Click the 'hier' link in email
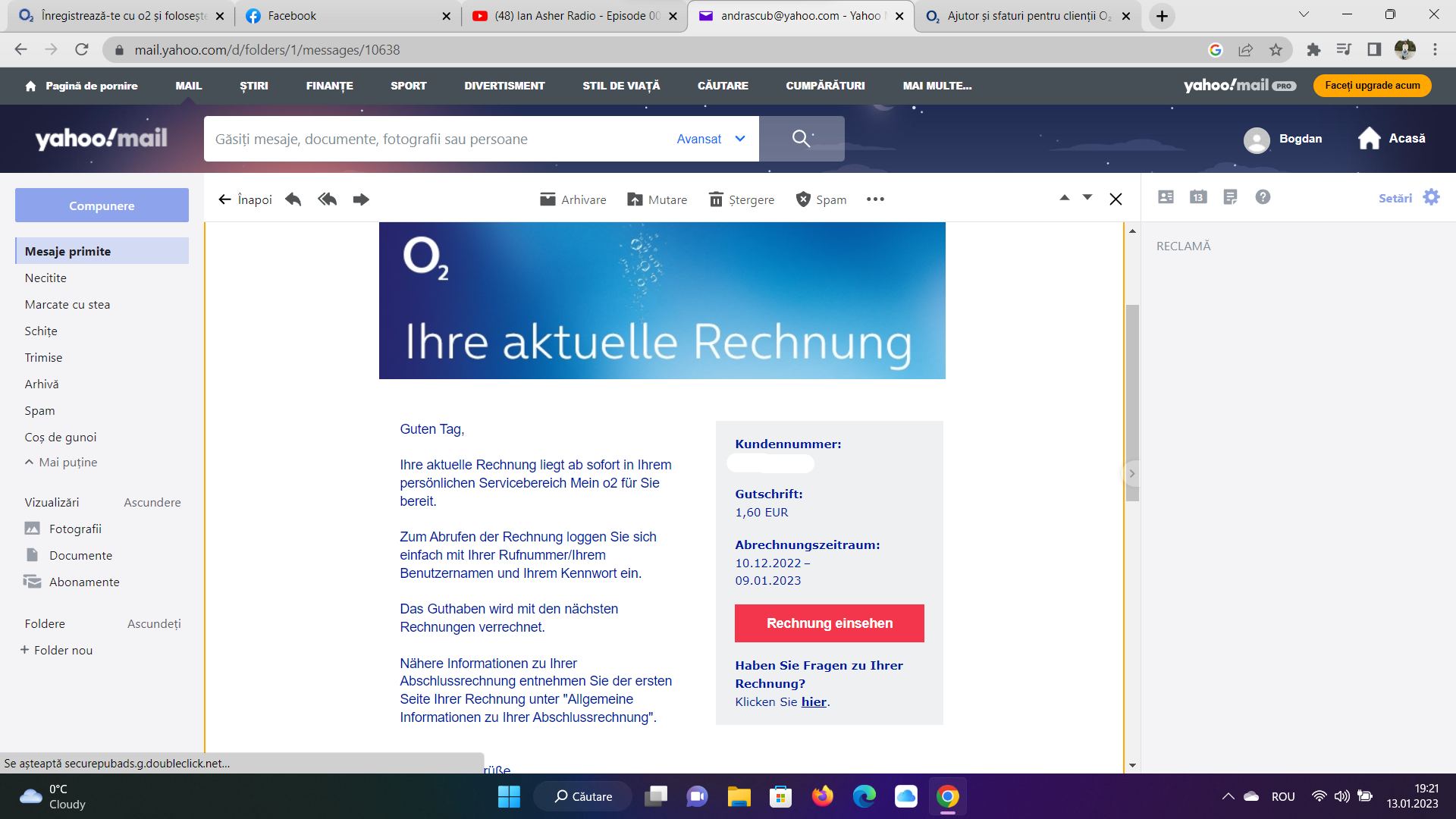This screenshot has height=819, width=1456. [814, 702]
